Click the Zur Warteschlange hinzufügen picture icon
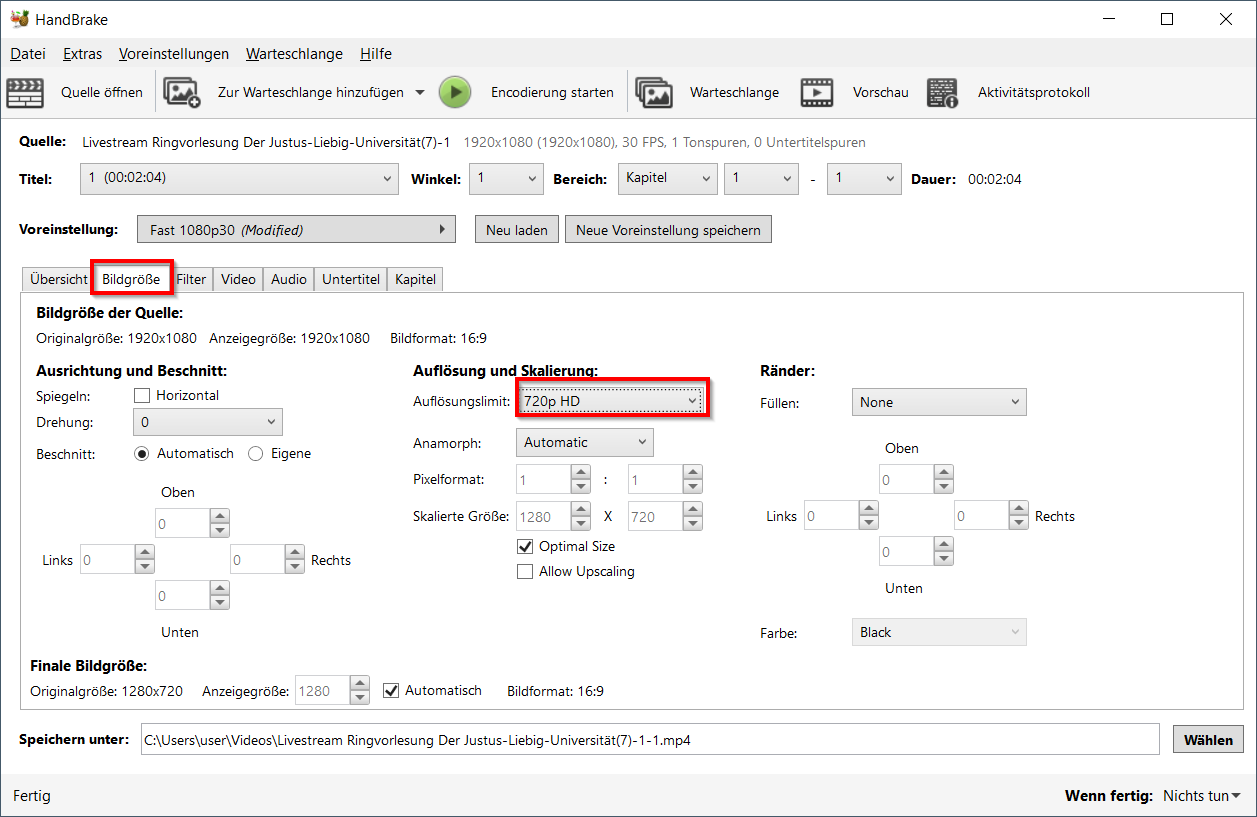1257x817 pixels. click(182, 93)
